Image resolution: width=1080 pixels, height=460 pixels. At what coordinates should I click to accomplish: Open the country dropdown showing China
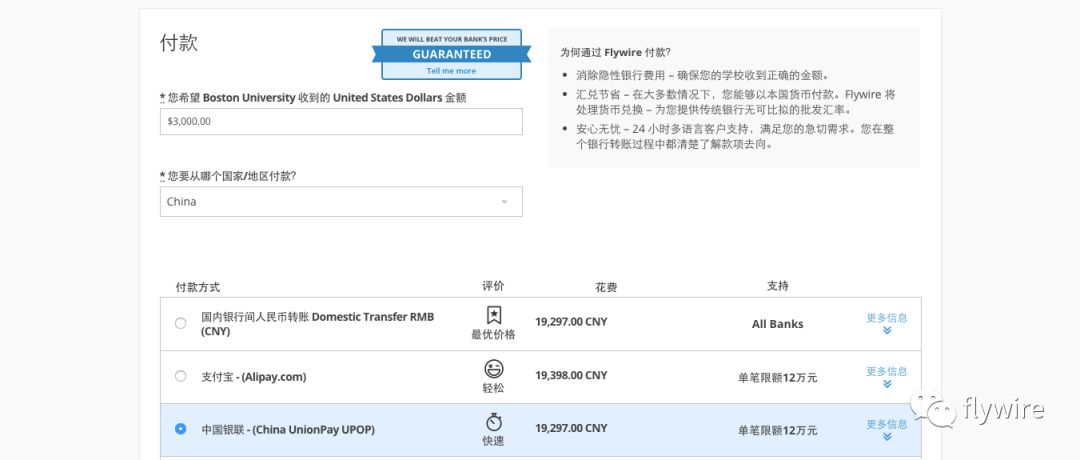click(x=341, y=202)
